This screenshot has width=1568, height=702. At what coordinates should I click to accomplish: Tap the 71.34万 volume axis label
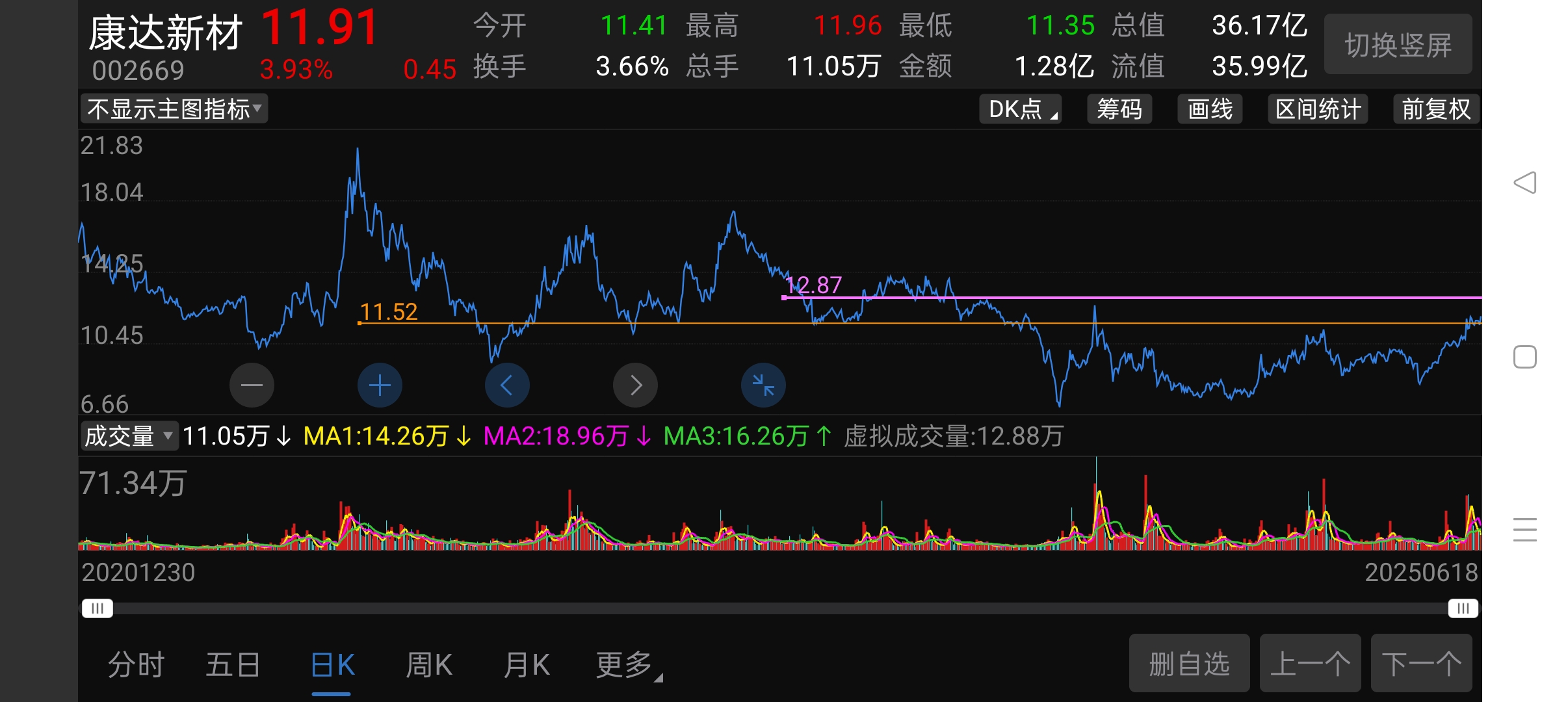tap(133, 484)
